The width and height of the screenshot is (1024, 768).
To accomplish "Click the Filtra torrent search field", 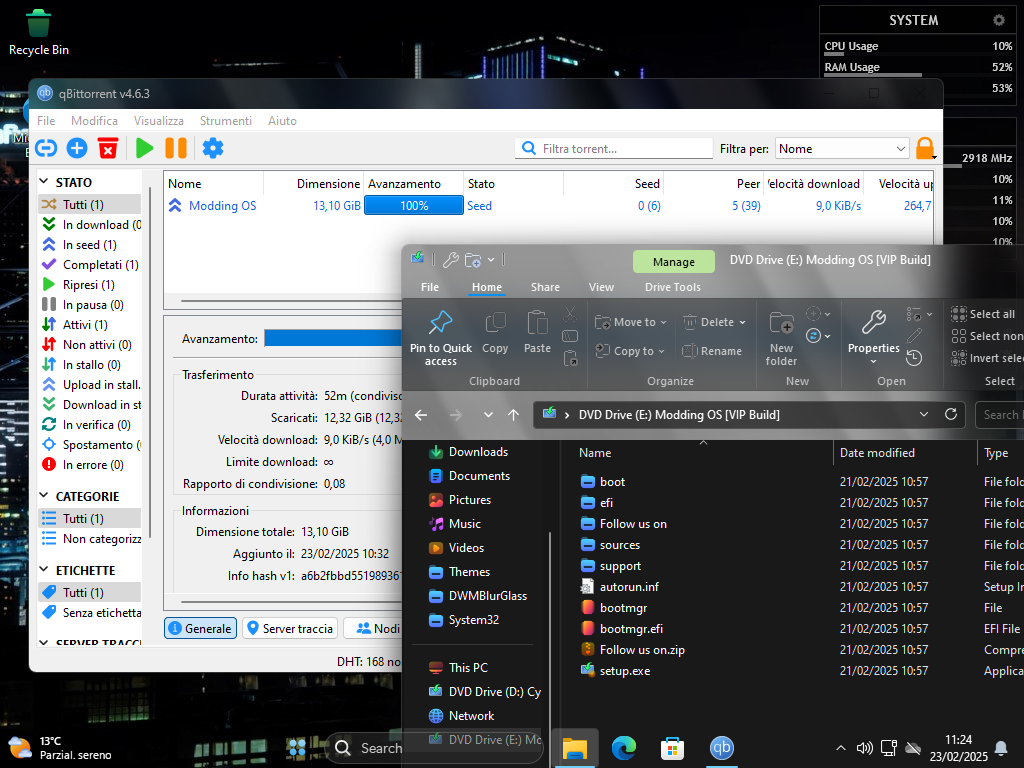I will coord(614,149).
